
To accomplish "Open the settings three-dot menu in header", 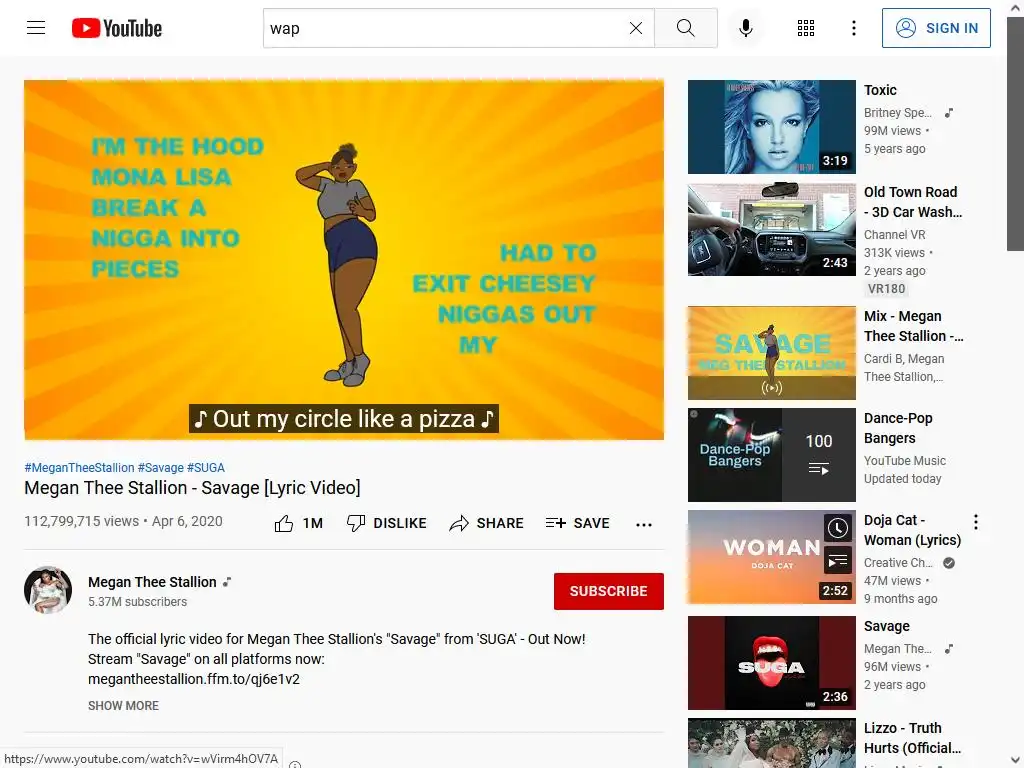I will point(854,28).
